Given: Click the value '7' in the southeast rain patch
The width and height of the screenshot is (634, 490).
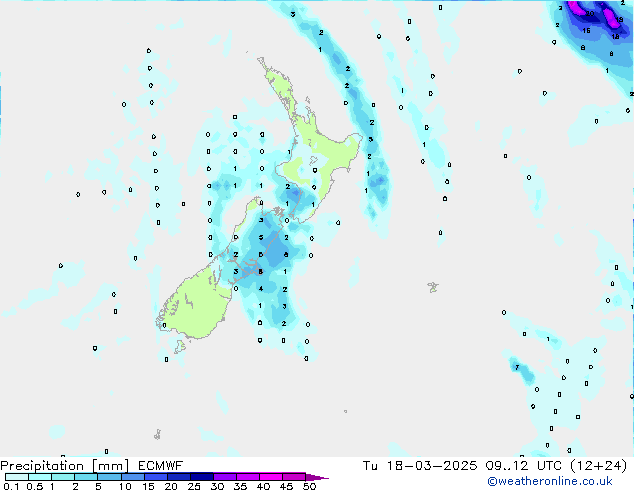Looking at the screenshot, I should coord(517,367).
